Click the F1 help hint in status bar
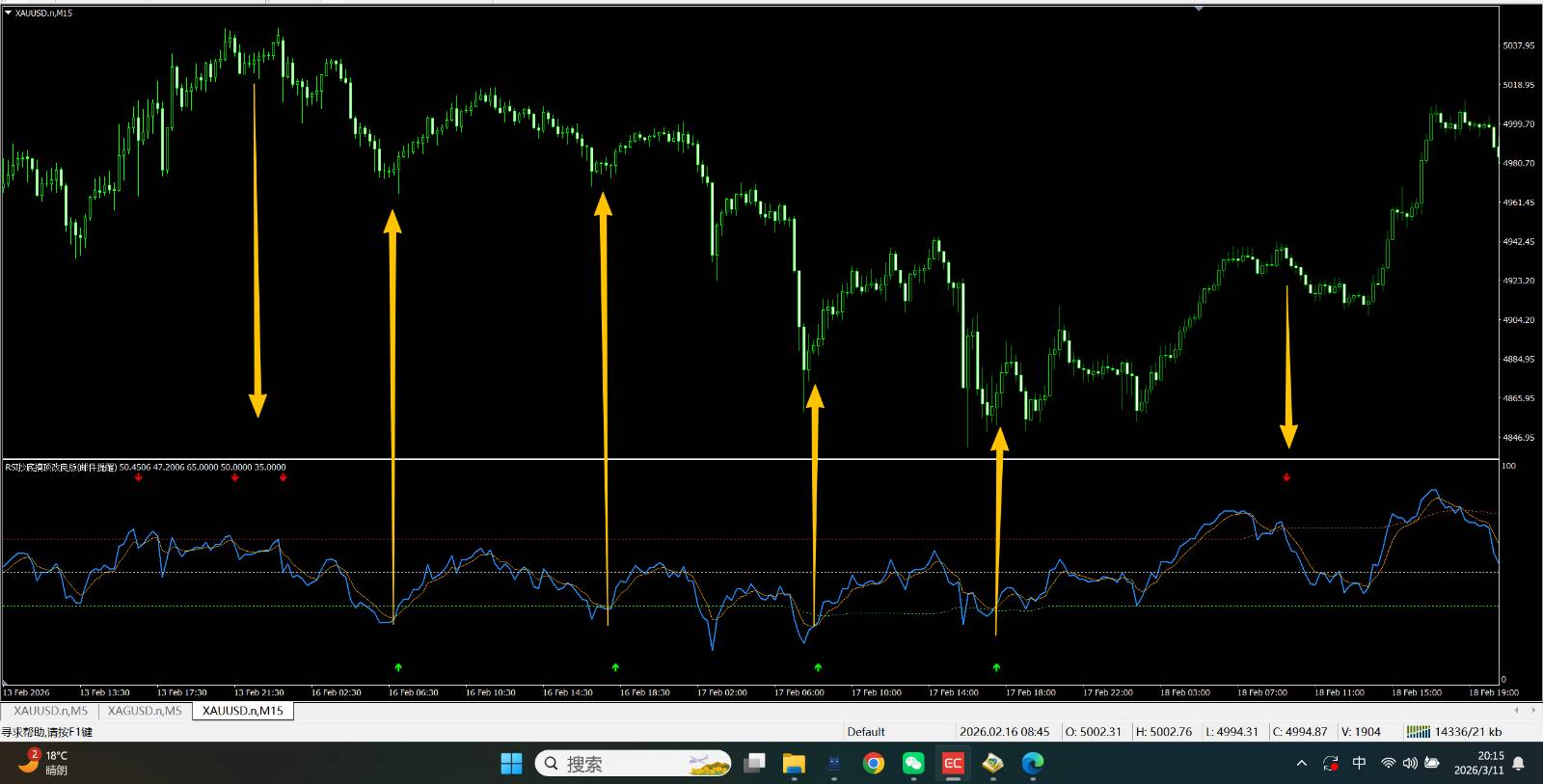Screen dimensions: 1543x784 pyautogui.click(x=46, y=732)
